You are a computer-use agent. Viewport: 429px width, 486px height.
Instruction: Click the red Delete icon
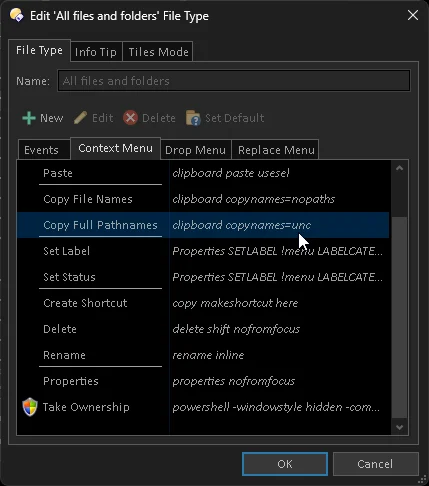(x=130, y=118)
